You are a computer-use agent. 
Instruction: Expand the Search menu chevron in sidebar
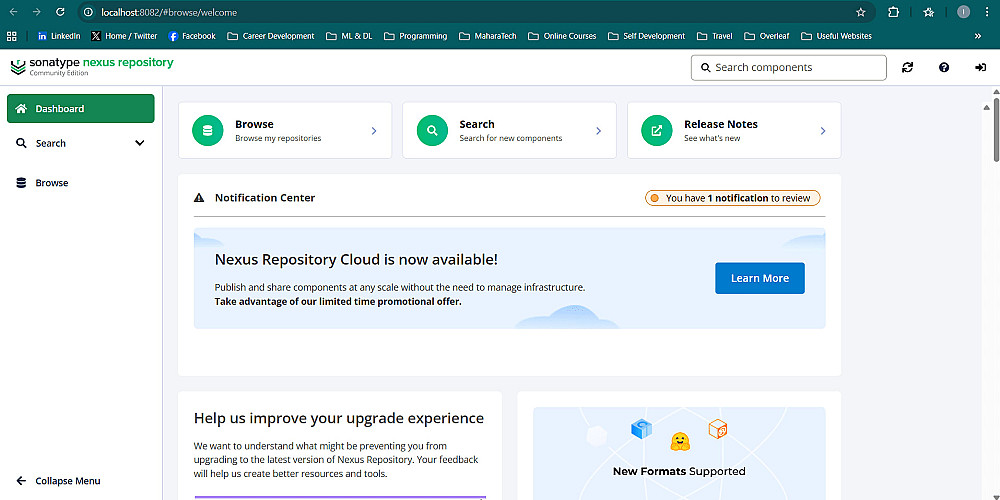139,143
